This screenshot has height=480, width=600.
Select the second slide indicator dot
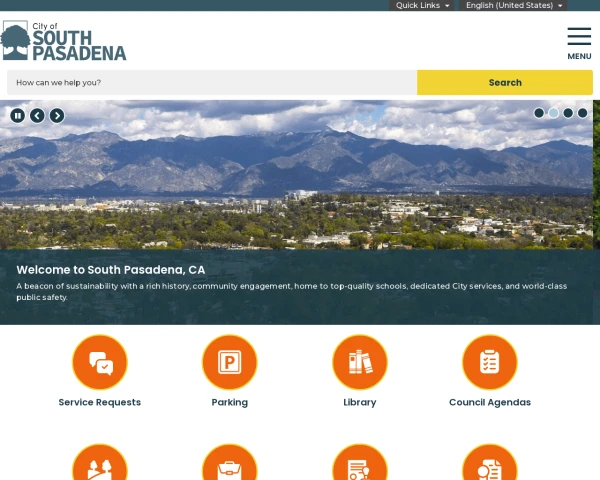[x=553, y=113]
